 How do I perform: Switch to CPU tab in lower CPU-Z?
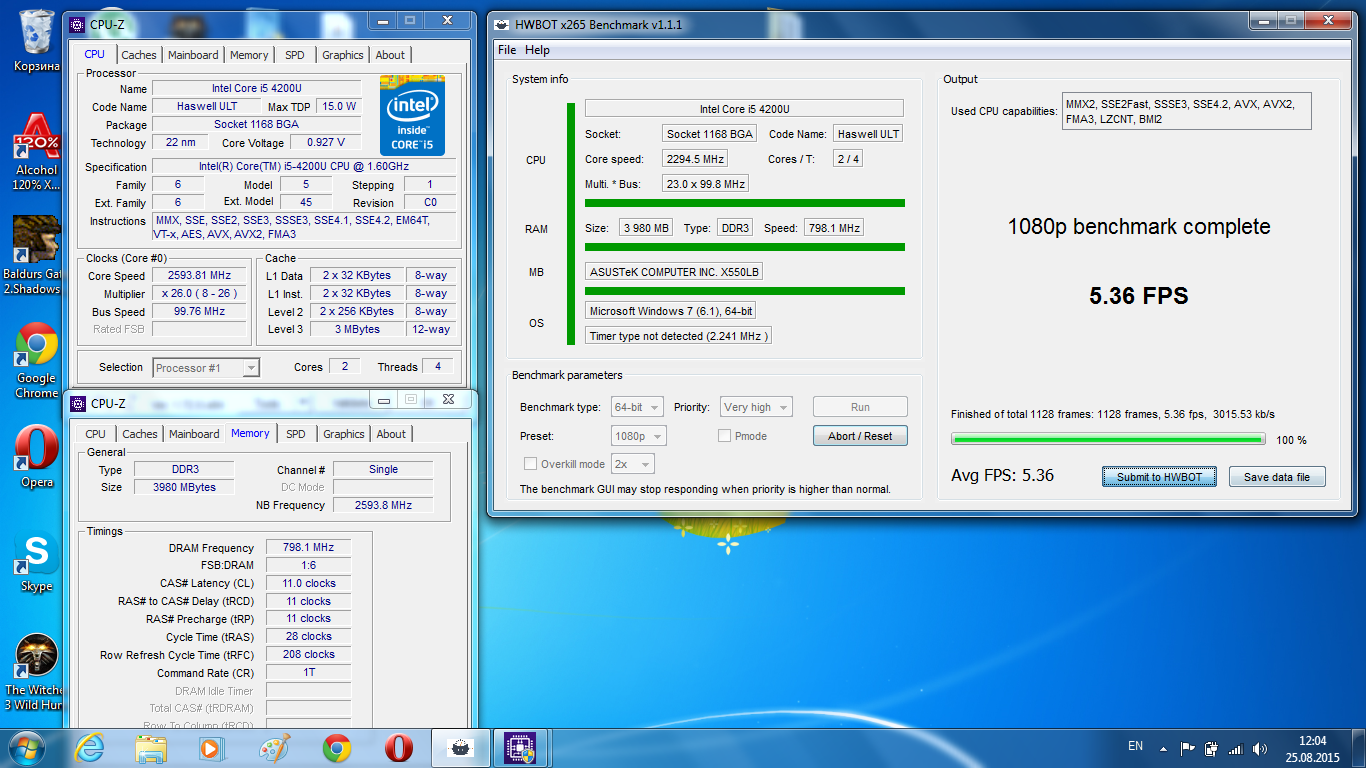[x=96, y=434]
